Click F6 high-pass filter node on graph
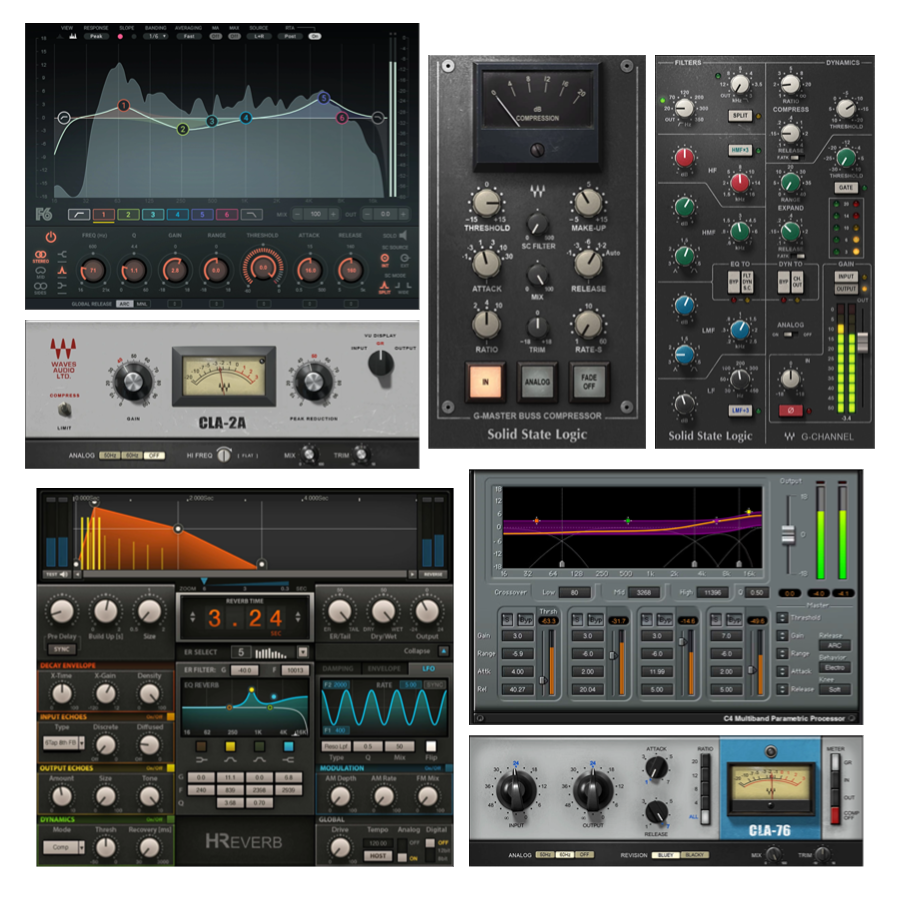Image resolution: width=900 pixels, height=900 pixels. coord(64,118)
